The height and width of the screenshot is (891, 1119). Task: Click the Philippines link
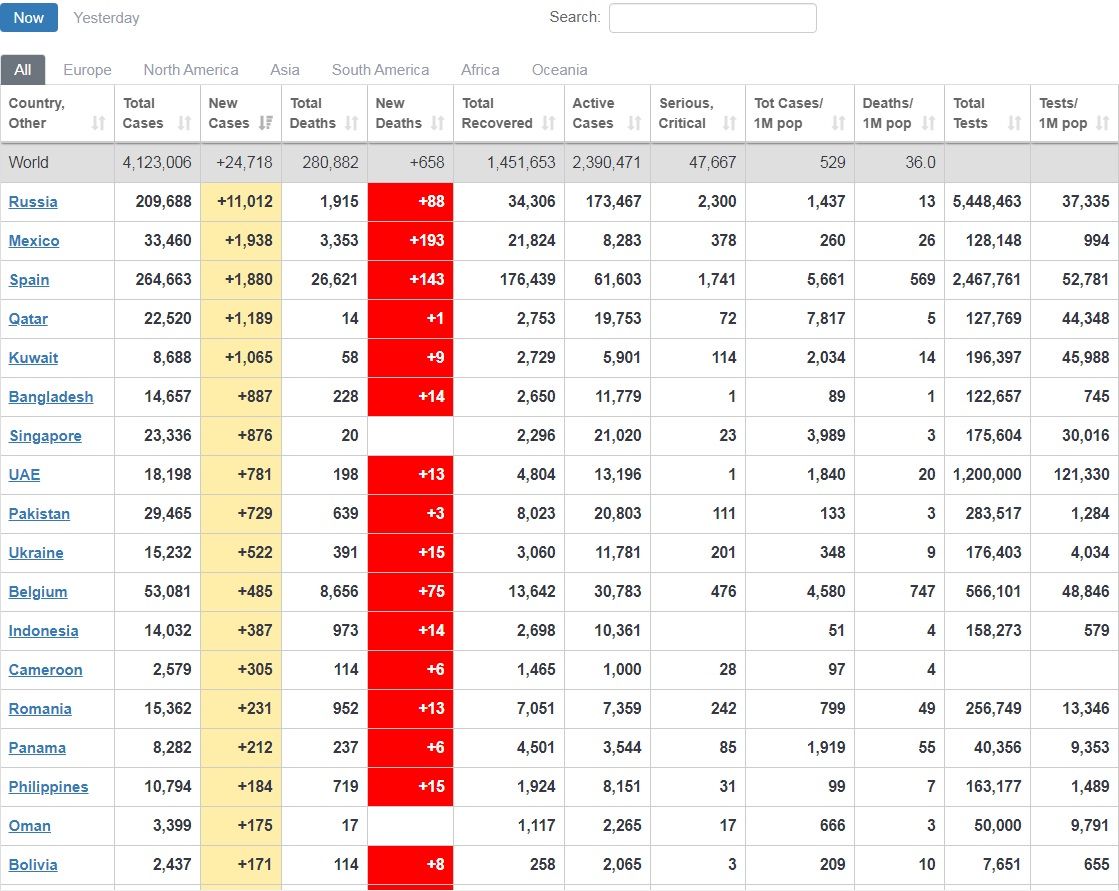(48, 787)
